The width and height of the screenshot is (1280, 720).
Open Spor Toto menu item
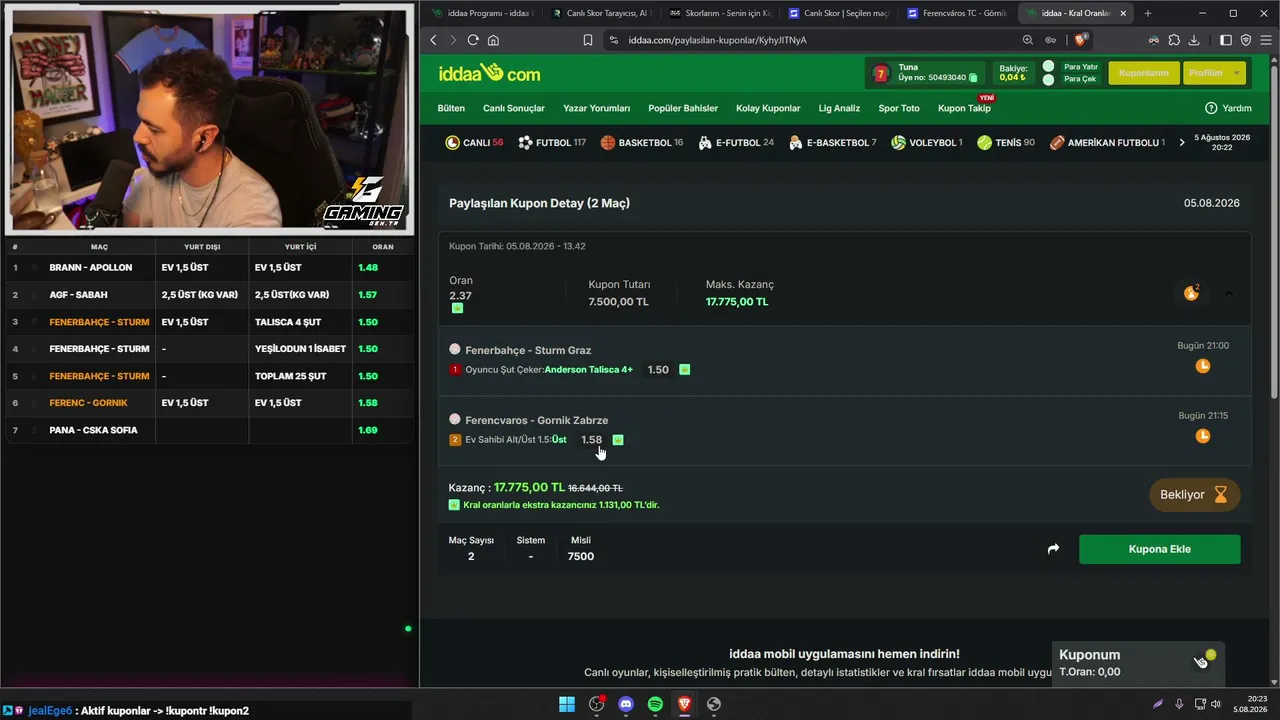[x=899, y=108]
